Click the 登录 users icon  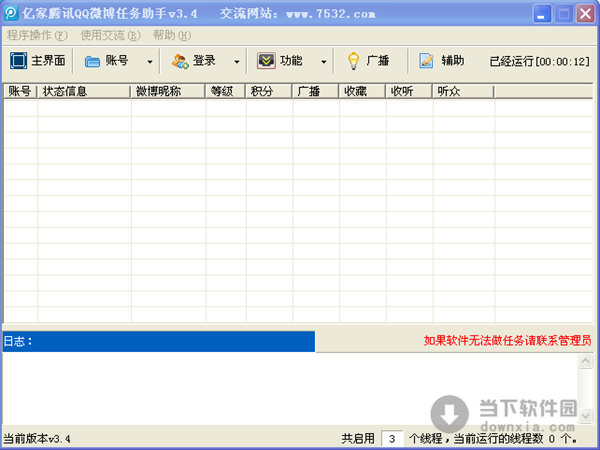point(180,61)
